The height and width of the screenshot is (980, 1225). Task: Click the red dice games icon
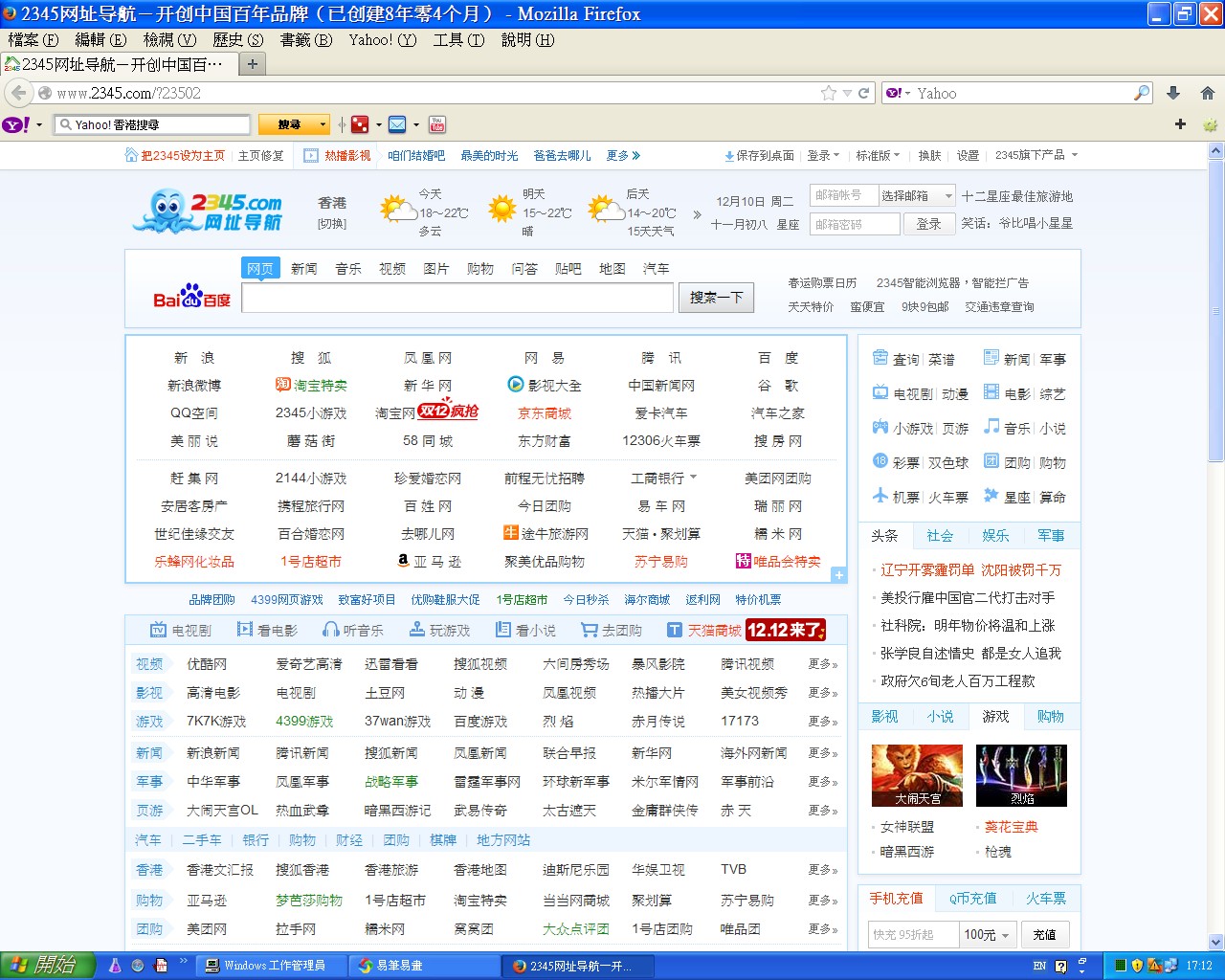[x=359, y=124]
